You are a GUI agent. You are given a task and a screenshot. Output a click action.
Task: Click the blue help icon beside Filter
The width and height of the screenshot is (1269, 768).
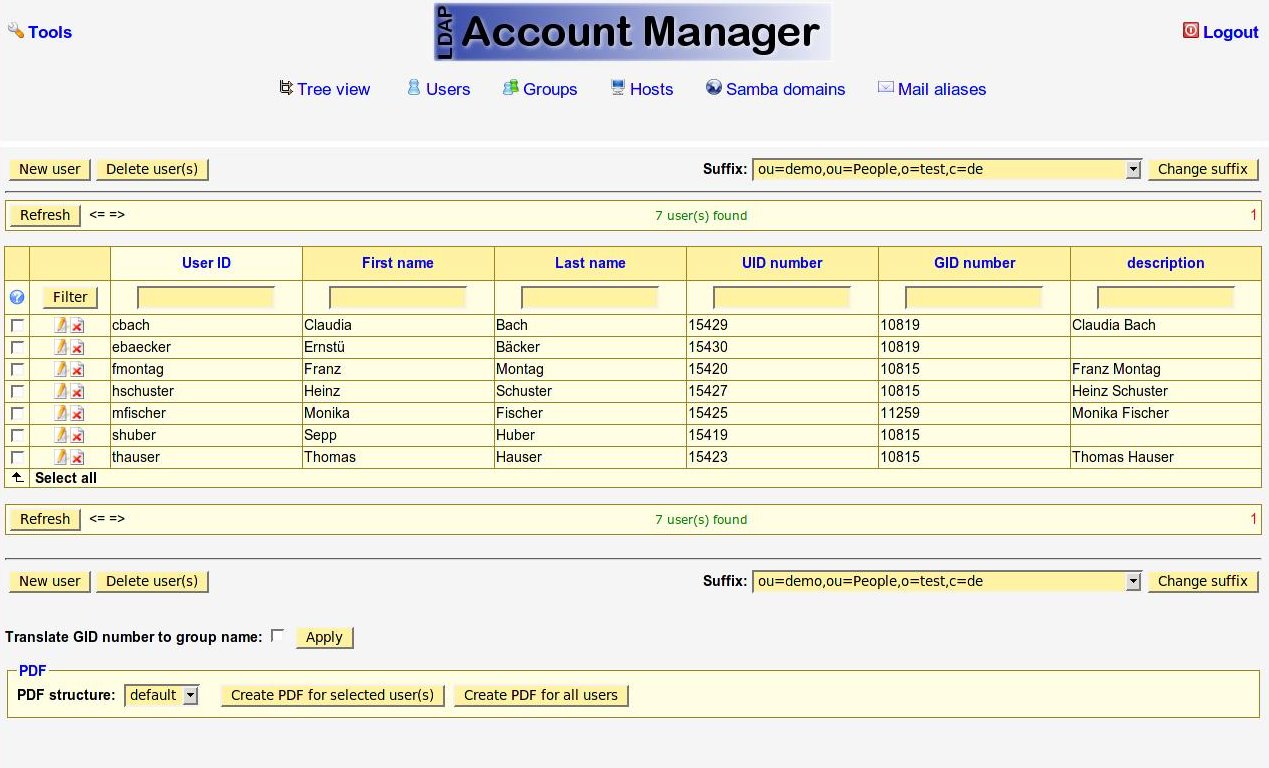click(x=17, y=297)
